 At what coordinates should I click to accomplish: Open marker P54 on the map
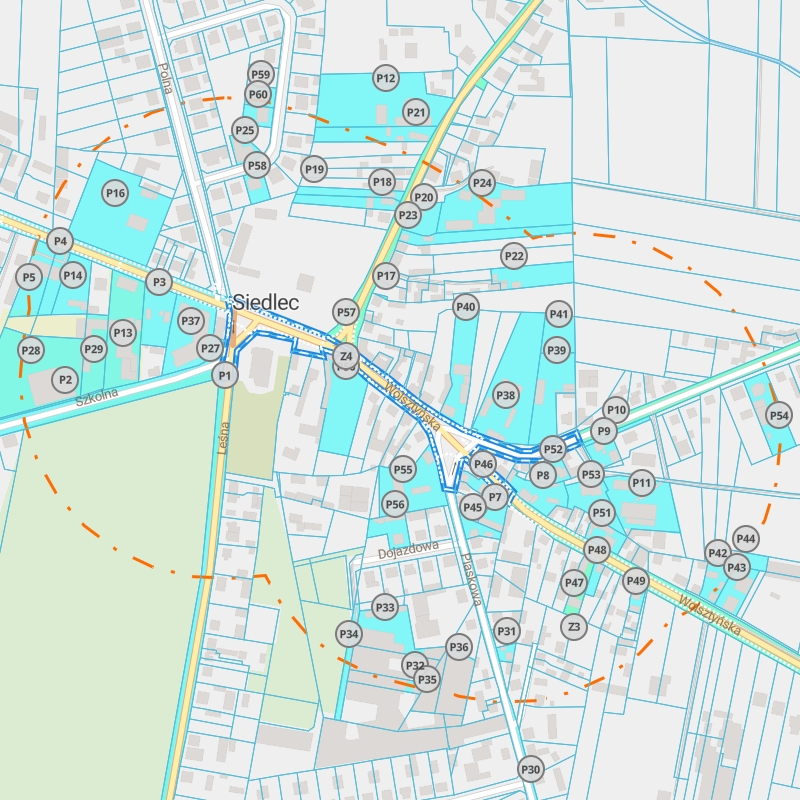click(x=779, y=415)
